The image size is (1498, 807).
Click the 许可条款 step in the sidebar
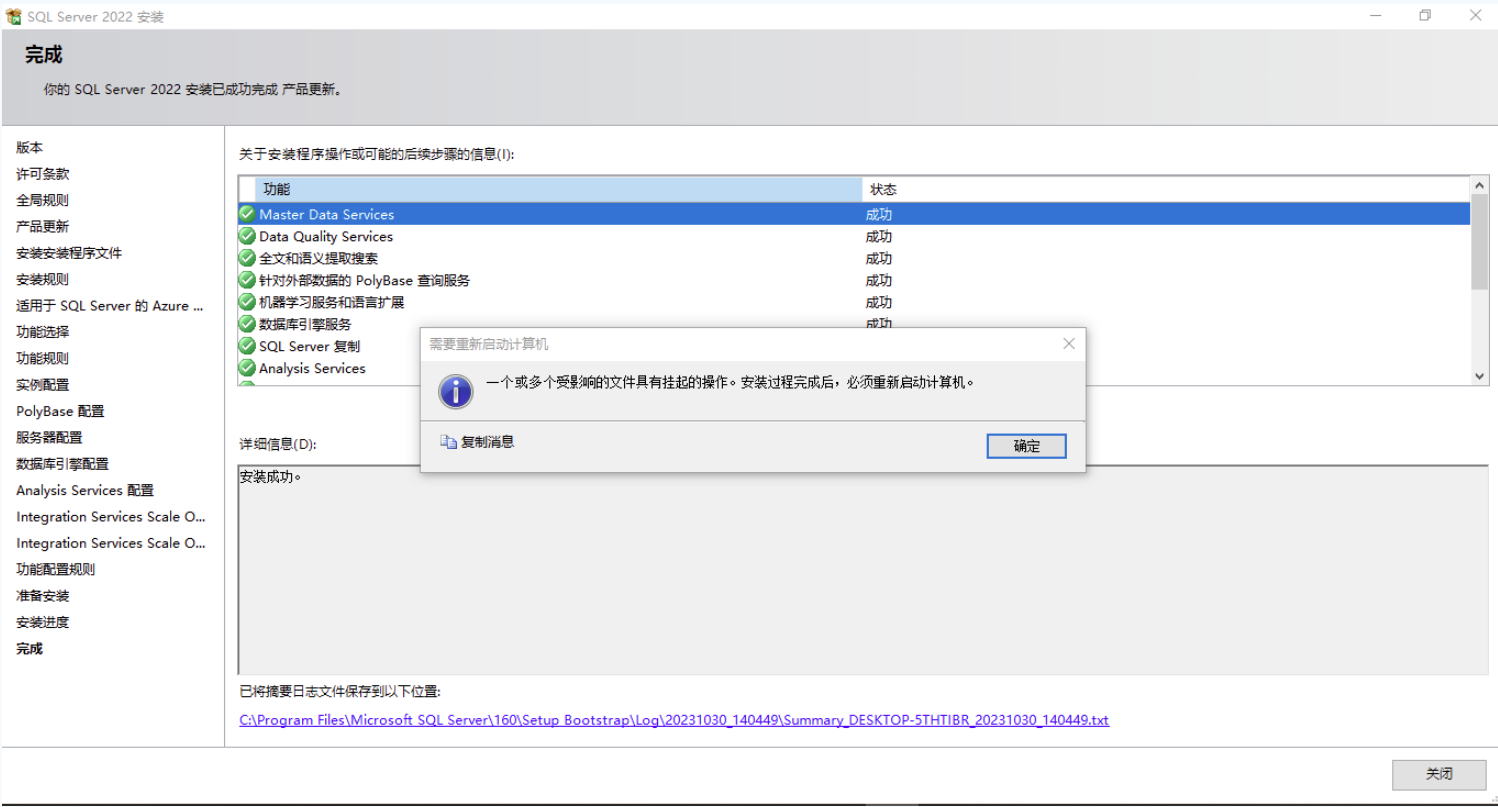tap(43, 174)
